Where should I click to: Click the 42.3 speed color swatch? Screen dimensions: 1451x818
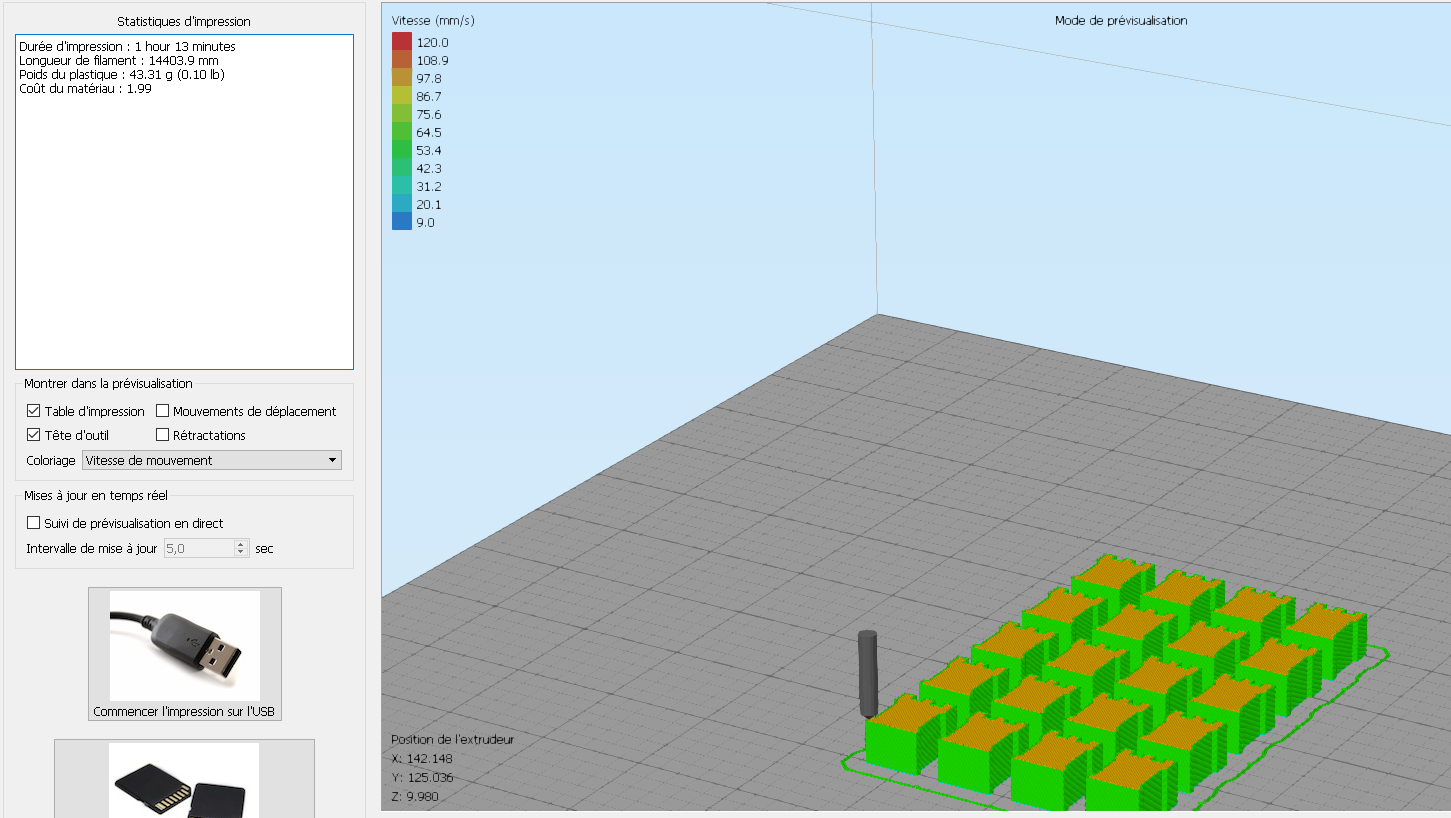[402, 168]
